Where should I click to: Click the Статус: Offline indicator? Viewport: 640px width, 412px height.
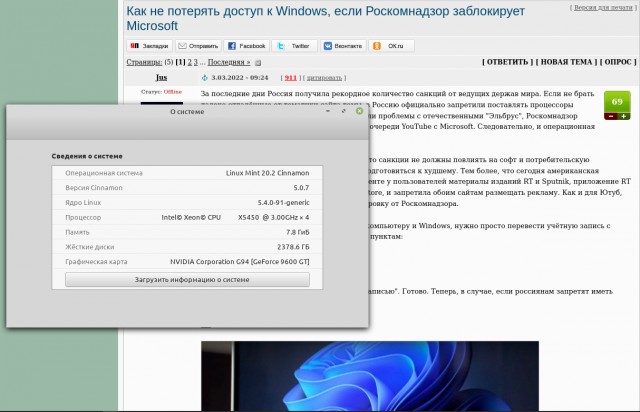(x=161, y=92)
